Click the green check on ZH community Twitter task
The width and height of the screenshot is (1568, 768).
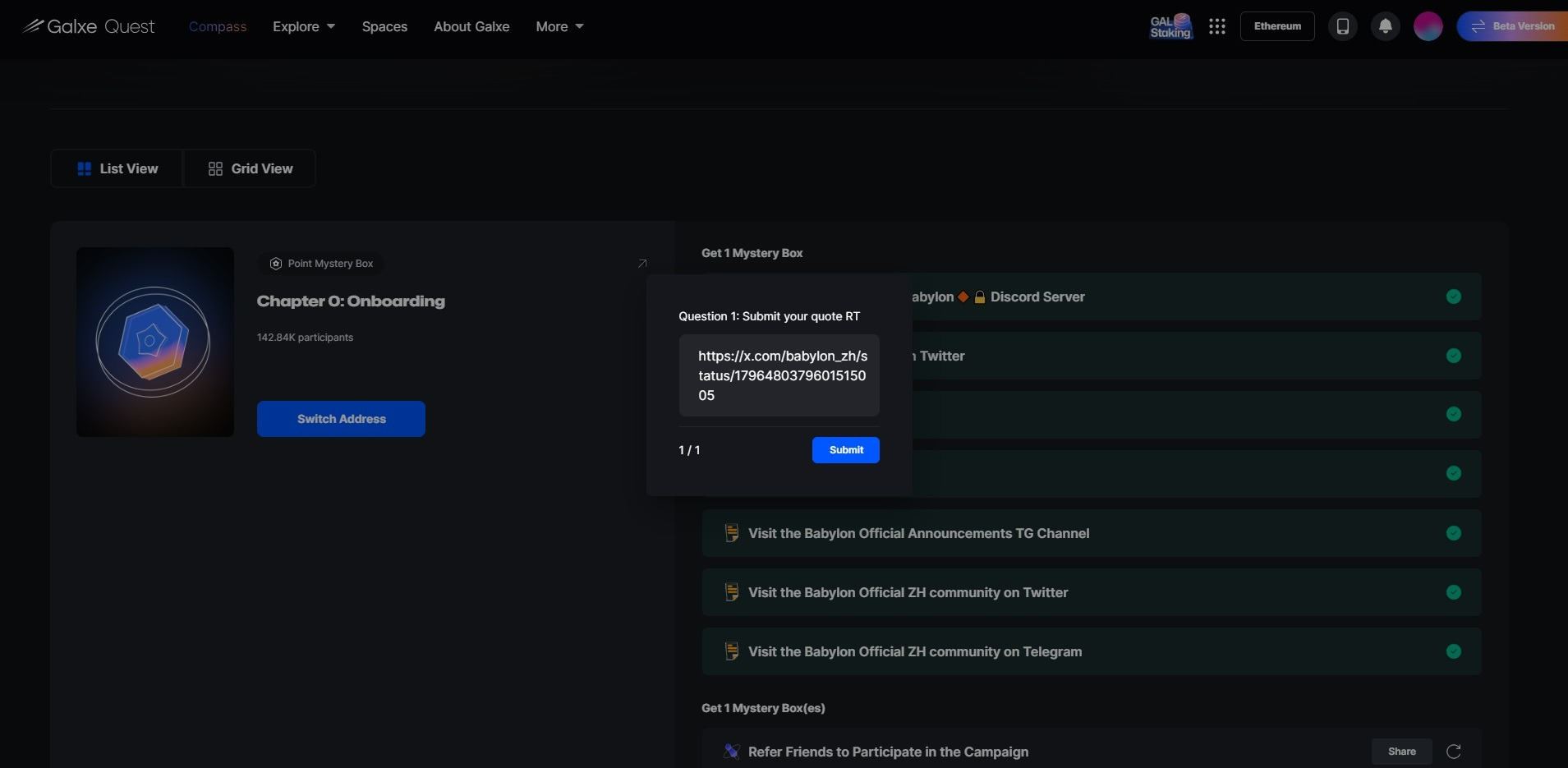coord(1454,592)
